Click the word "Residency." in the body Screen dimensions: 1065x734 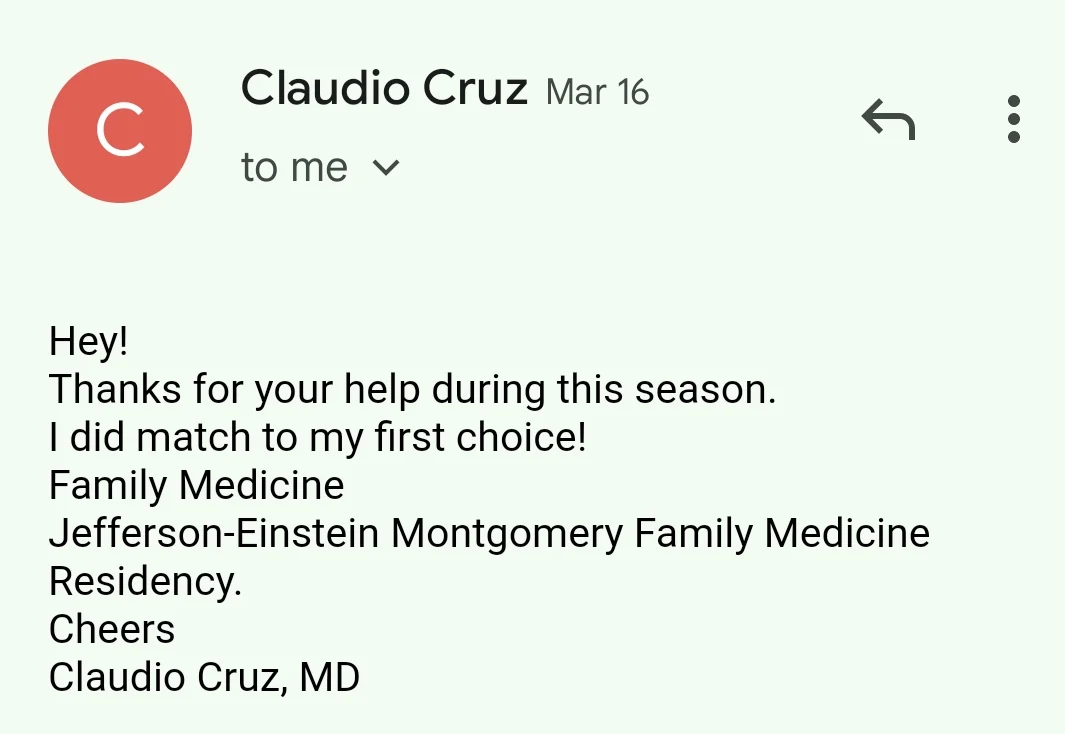(146, 581)
